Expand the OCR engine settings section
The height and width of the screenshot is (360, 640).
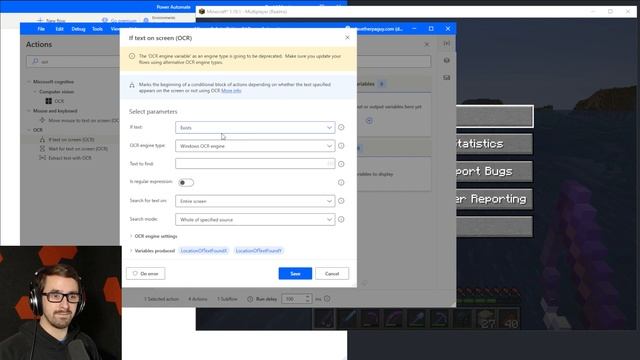pos(153,236)
